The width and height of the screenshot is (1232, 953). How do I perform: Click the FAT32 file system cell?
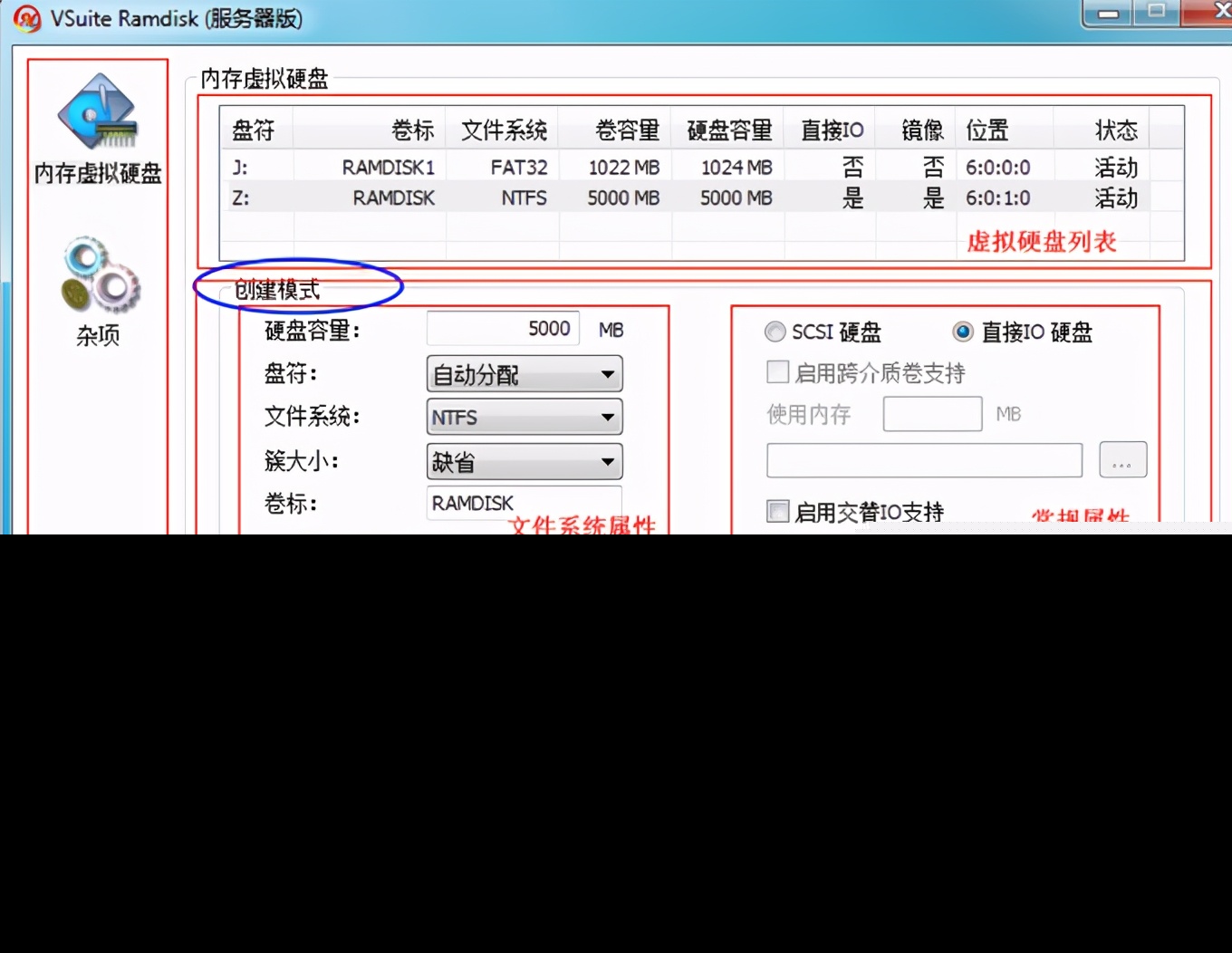(x=519, y=168)
